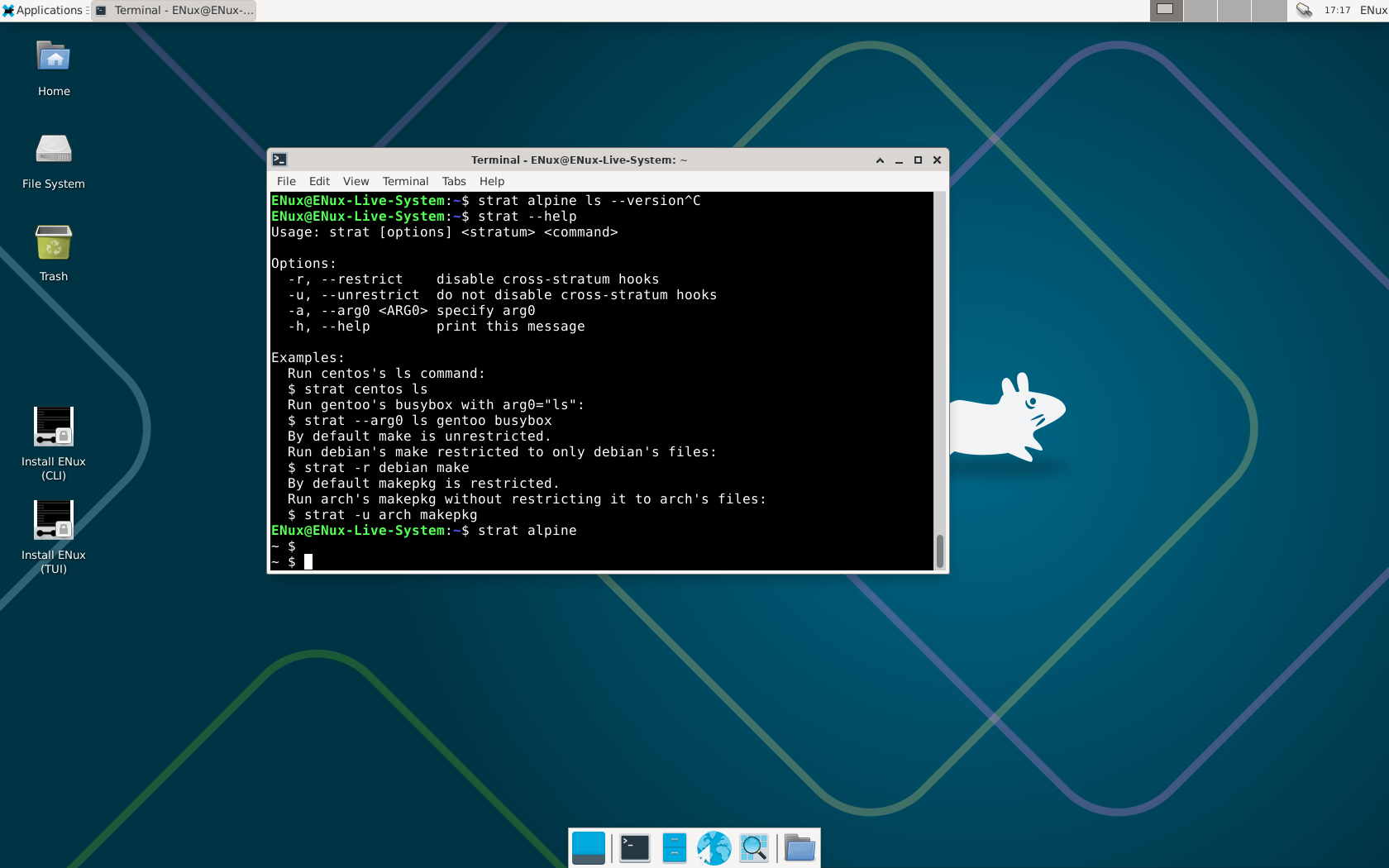The image size is (1389, 868).
Task: Select the Install ENux (TUI) launcher icon
Action: coord(54,520)
